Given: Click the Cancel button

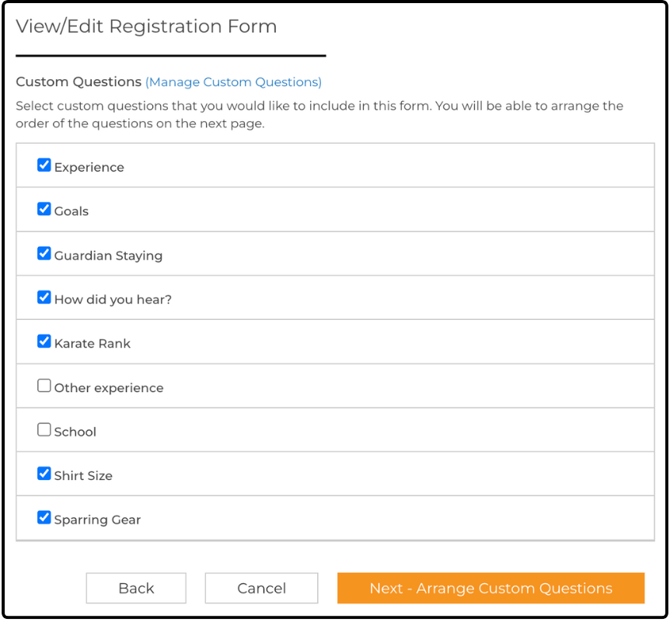Looking at the screenshot, I should coord(262,588).
